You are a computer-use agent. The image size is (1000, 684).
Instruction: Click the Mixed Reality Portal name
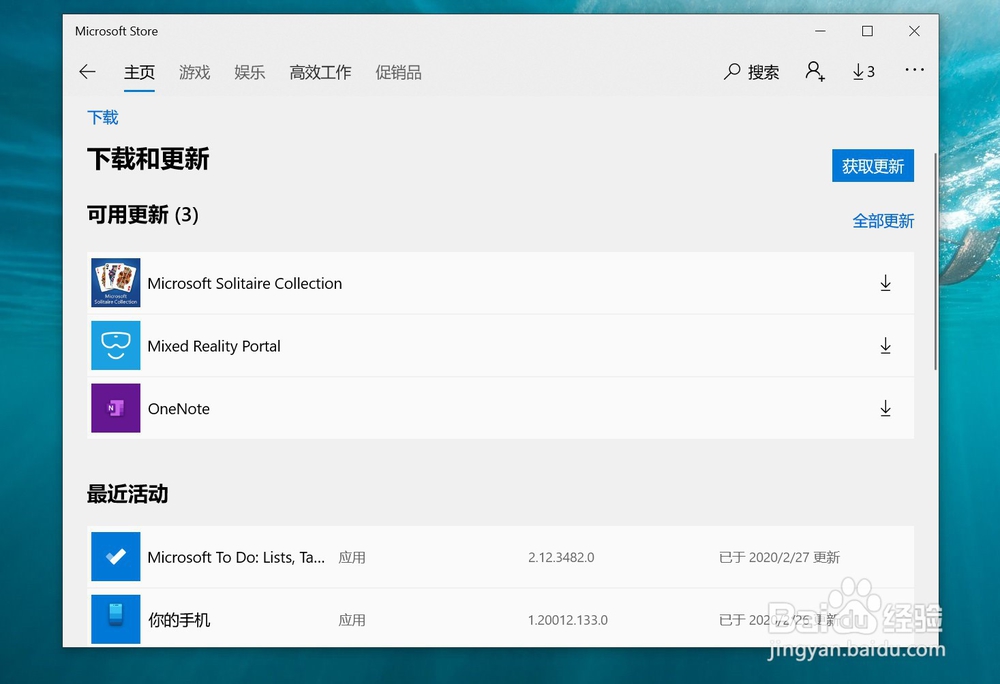click(214, 346)
